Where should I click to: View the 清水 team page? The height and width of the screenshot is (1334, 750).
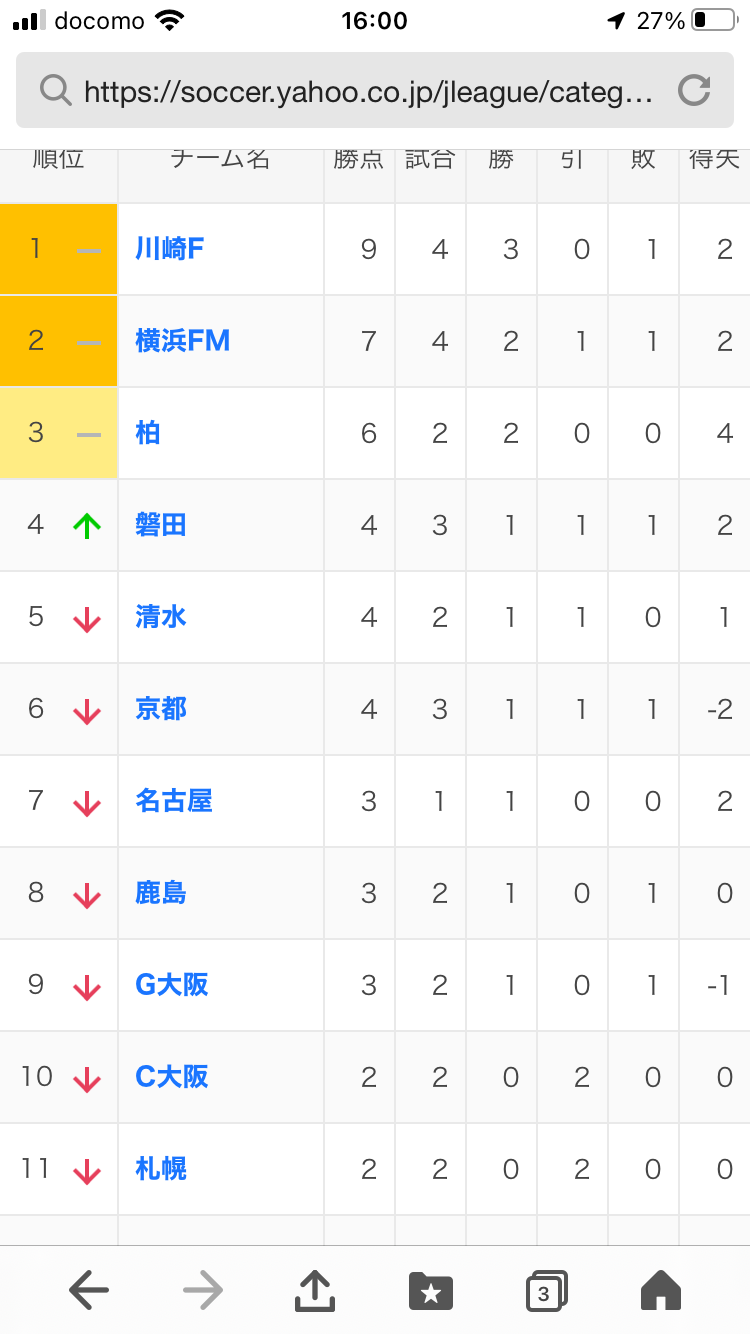pyautogui.click(x=161, y=617)
